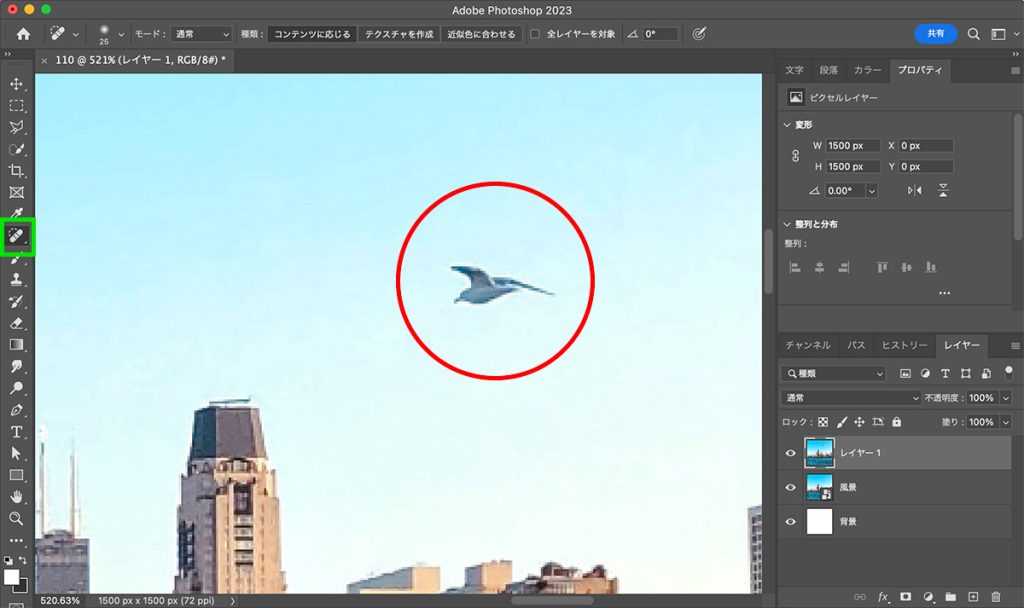
Task: Collapse the 変形 section in Properties
Action: (789, 124)
